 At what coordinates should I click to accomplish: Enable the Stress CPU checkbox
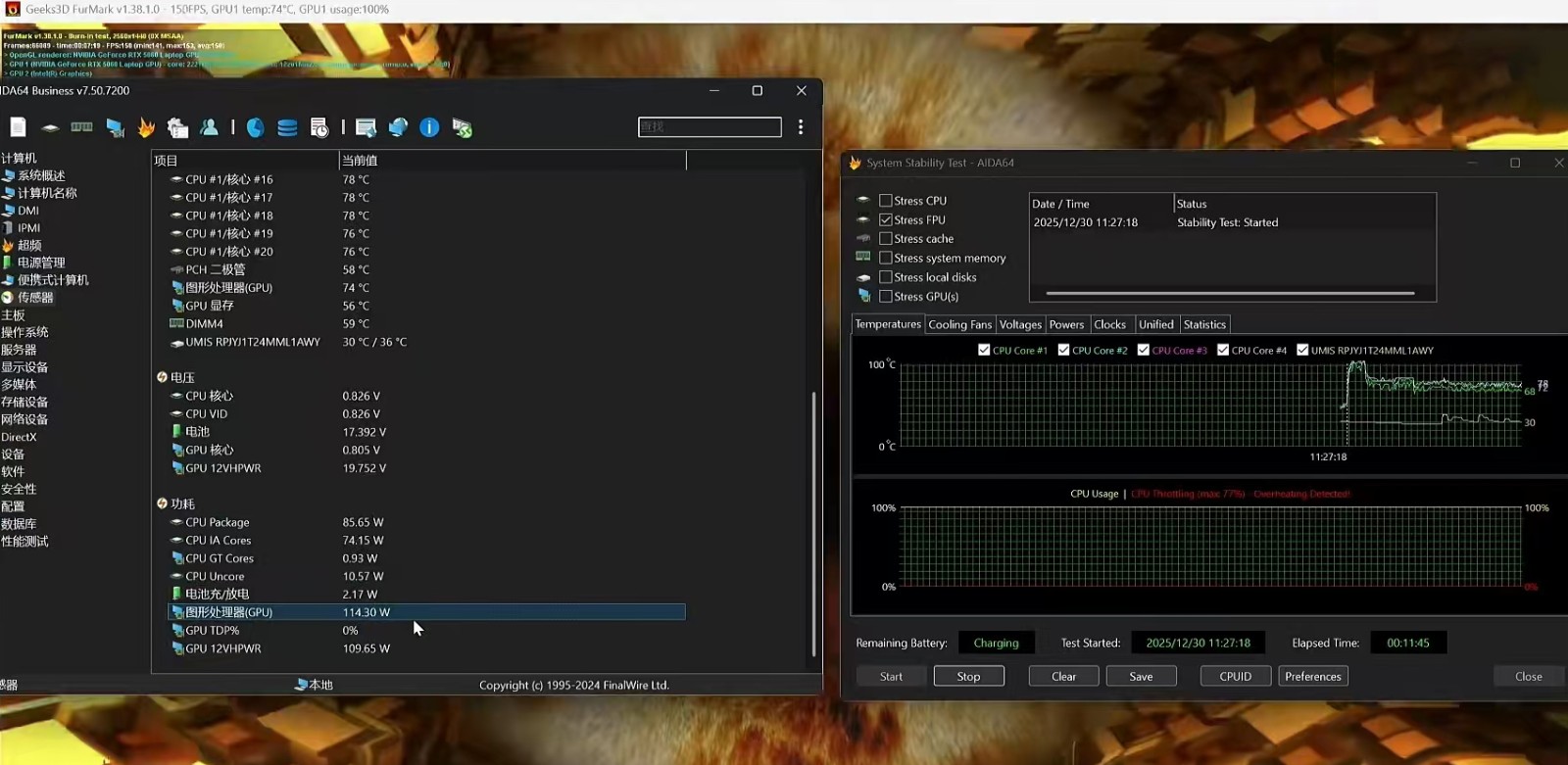pyautogui.click(x=886, y=201)
